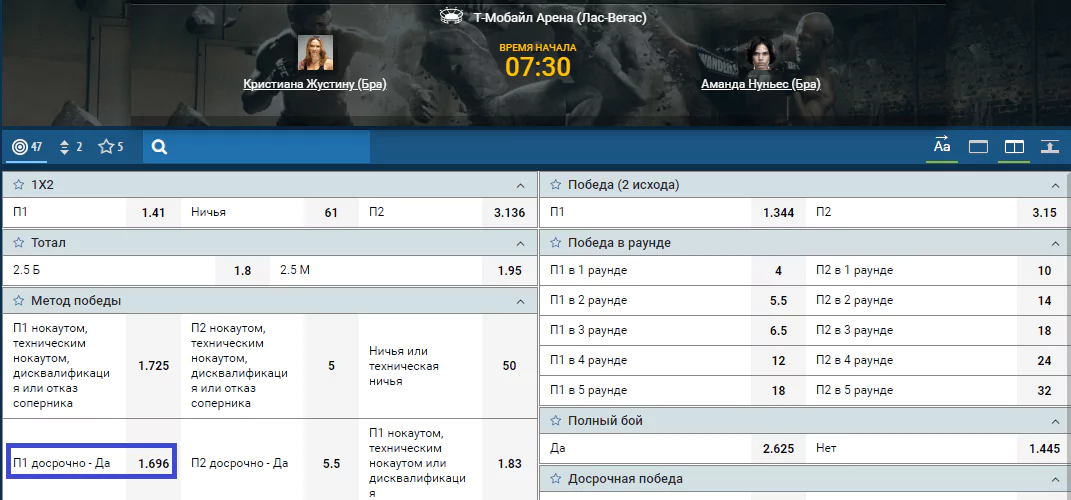The image size is (1071, 500).
Task: Collapse the Полный бой section chevron
Action: point(1057,421)
